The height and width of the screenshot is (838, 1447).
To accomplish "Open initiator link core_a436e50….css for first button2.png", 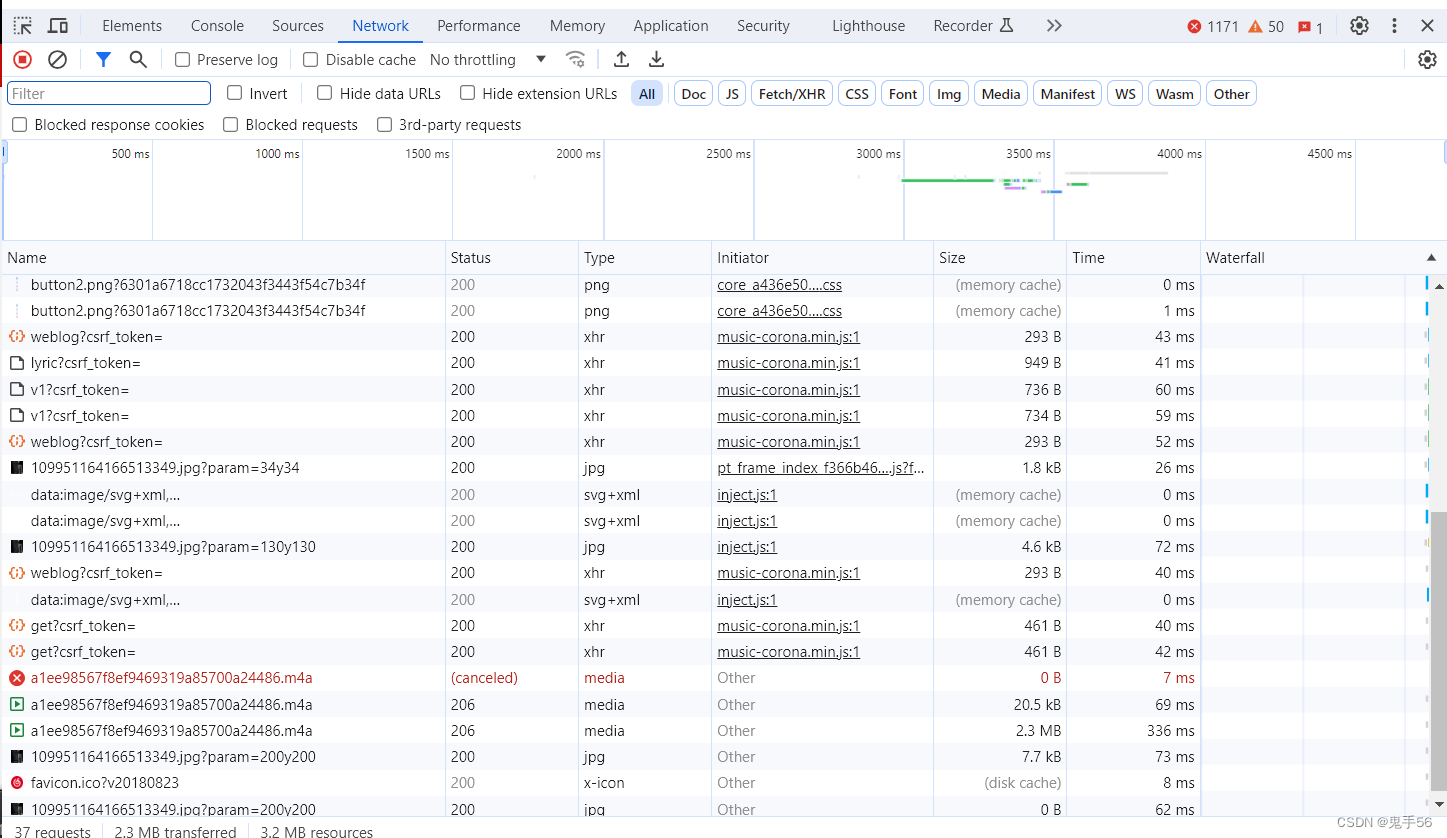I will coord(779,285).
